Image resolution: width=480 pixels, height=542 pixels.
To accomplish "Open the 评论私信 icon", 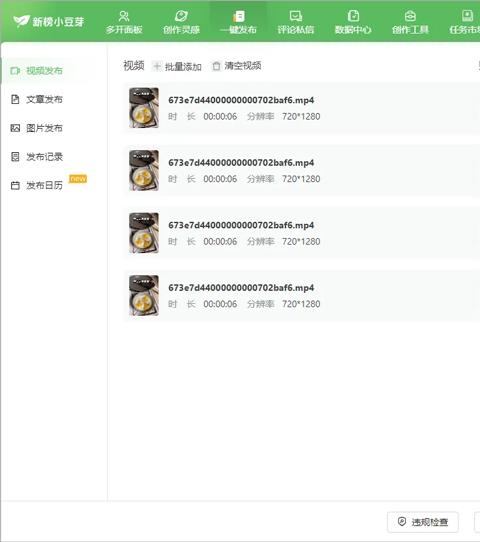I will (x=296, y=16).
